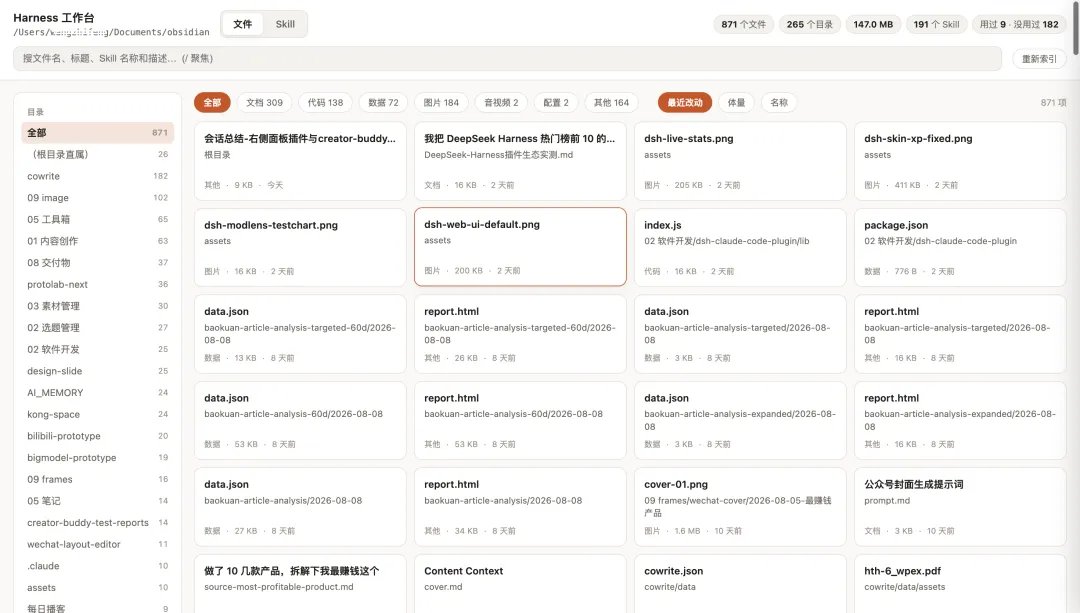Open 09 frames directory
The width and height of the screenshot is (1080, 613).
tap(97, 479)
